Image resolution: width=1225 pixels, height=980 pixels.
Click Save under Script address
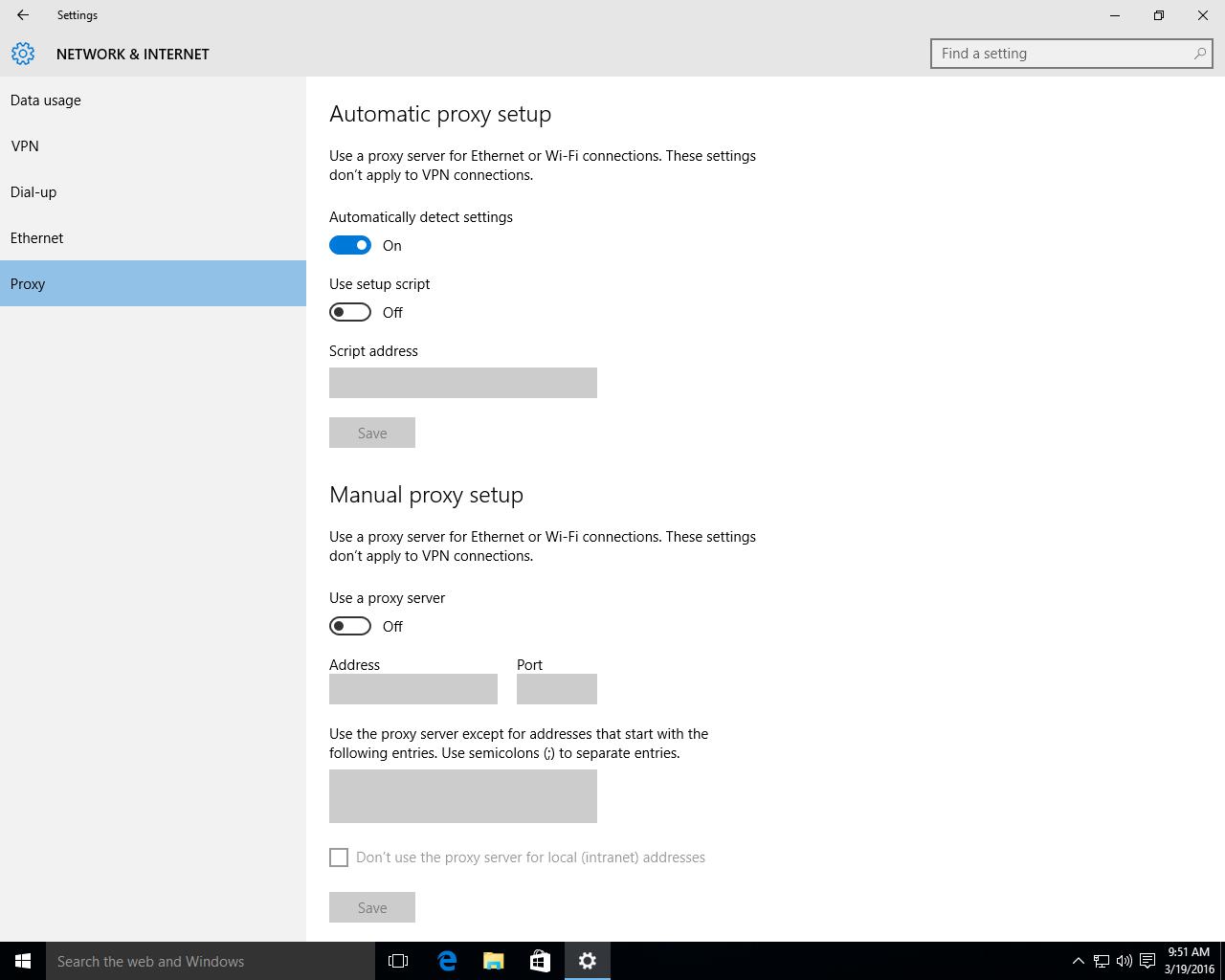coord(372,433)
